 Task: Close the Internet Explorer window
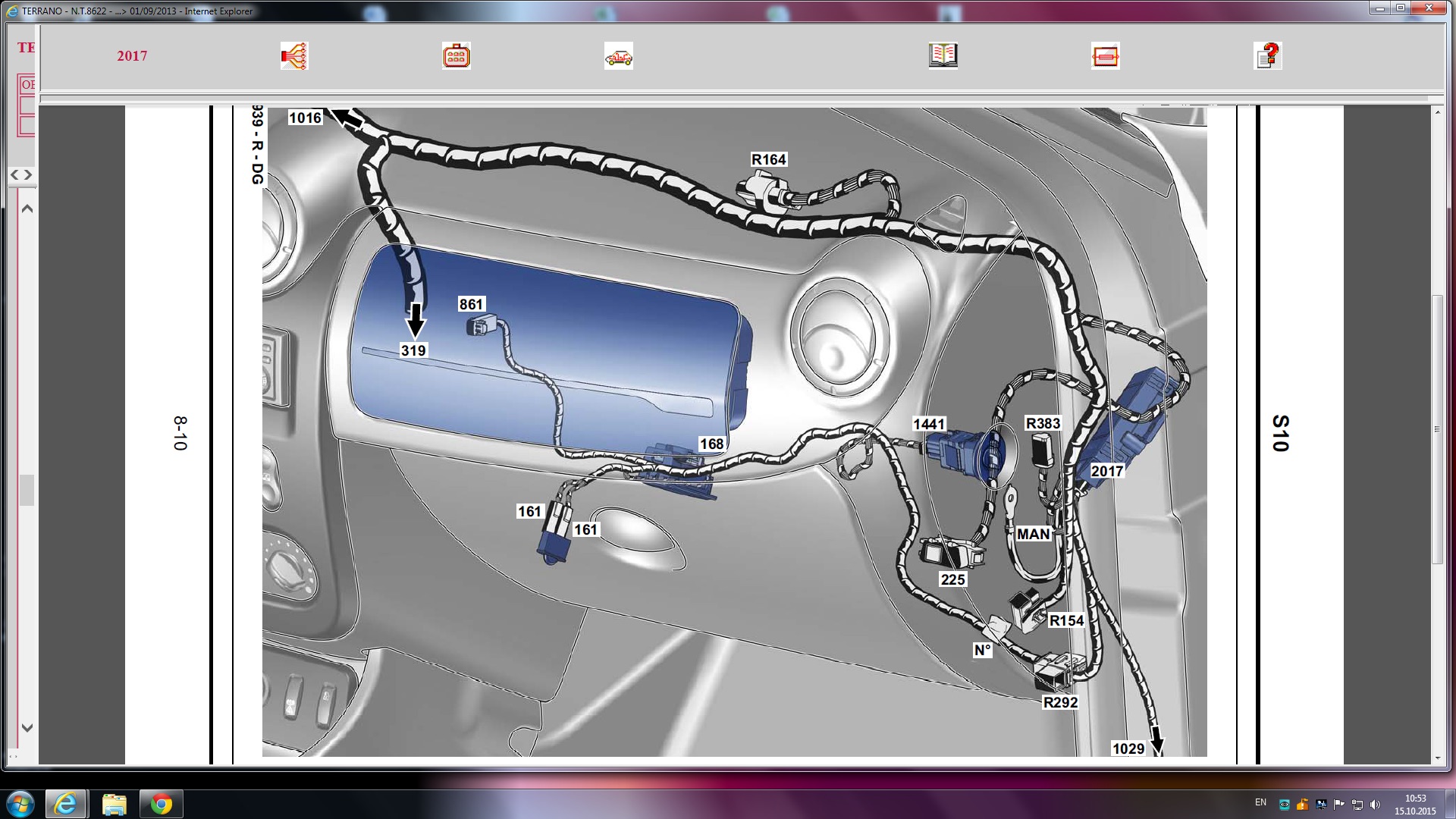[1429, 8]
